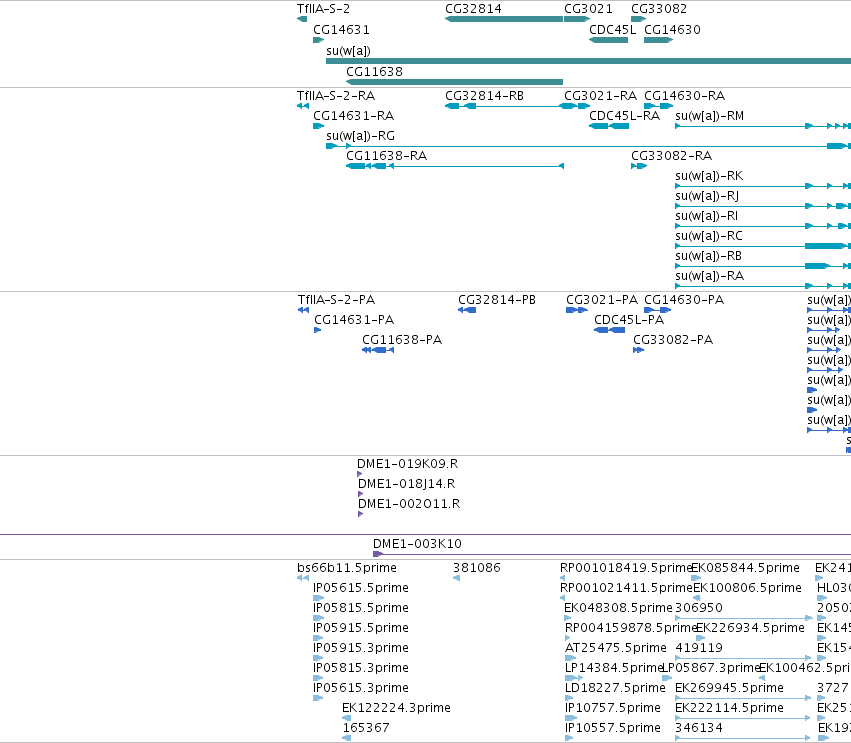Select the IP10757.5prime EST label
Image resolution: width=851 pixels, height=743 pixels.
pyautogui.click(x=613, y=709)
